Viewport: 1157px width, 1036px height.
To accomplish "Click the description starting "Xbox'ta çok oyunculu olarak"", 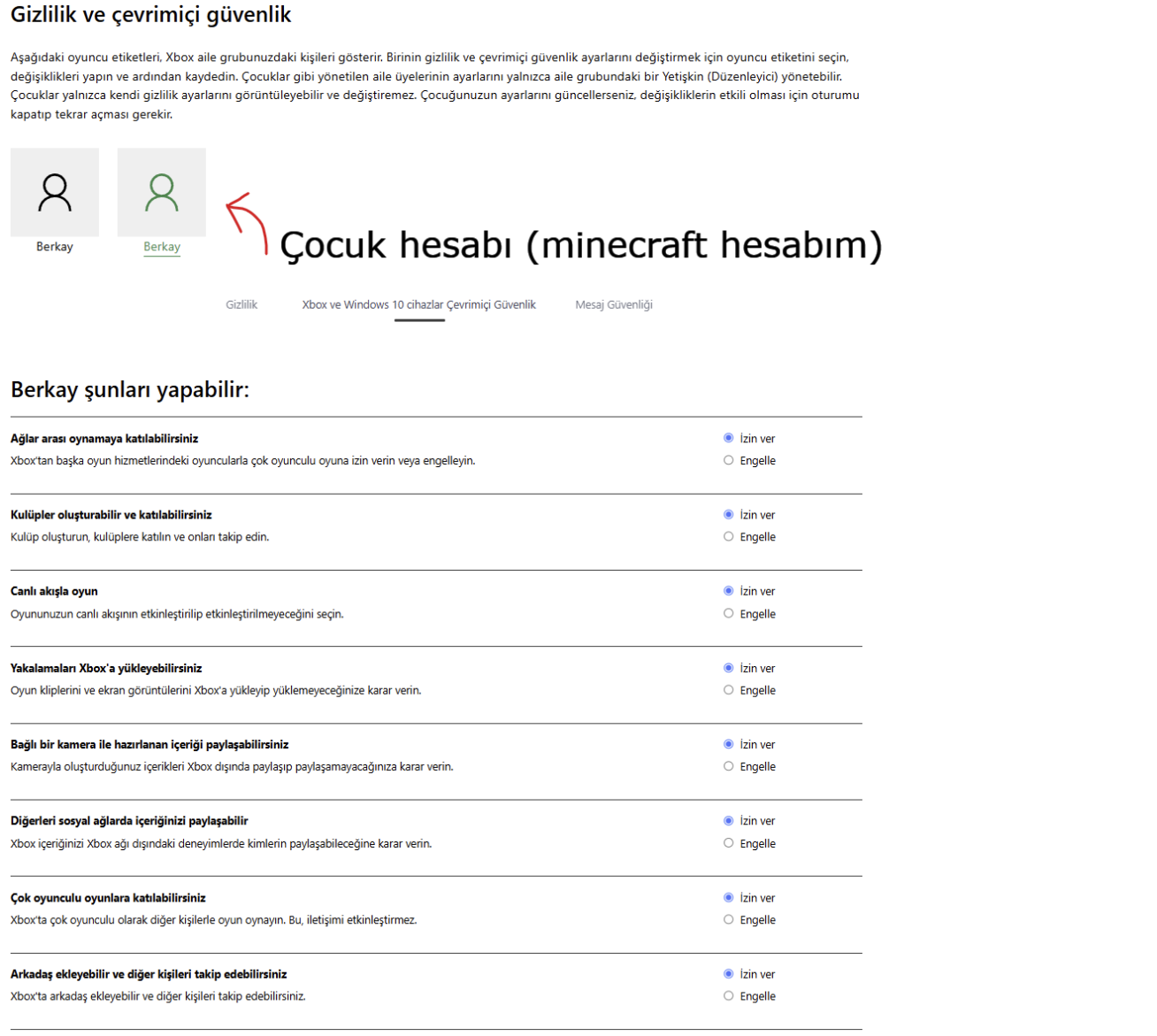I will pyautogui.click(x=214, y=920).
